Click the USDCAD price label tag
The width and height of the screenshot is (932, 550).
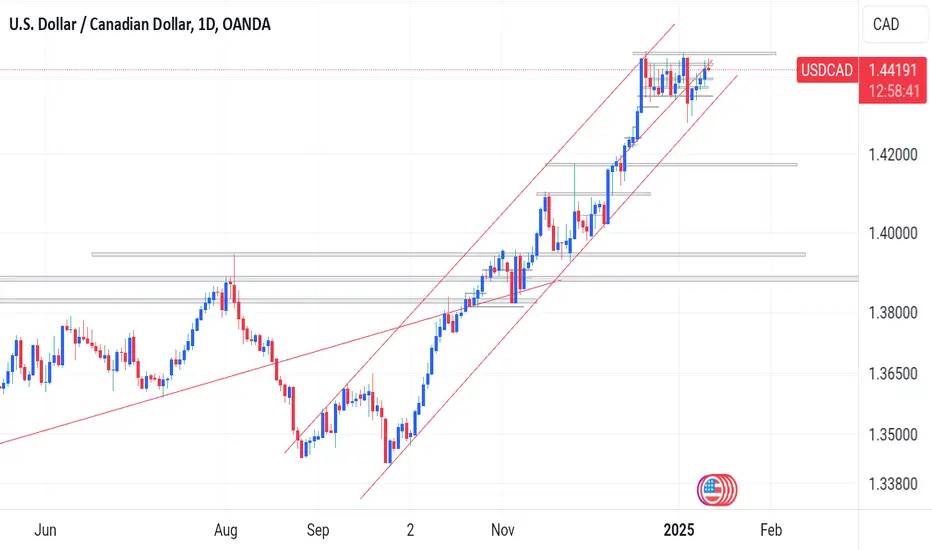(x=827, y=70)
